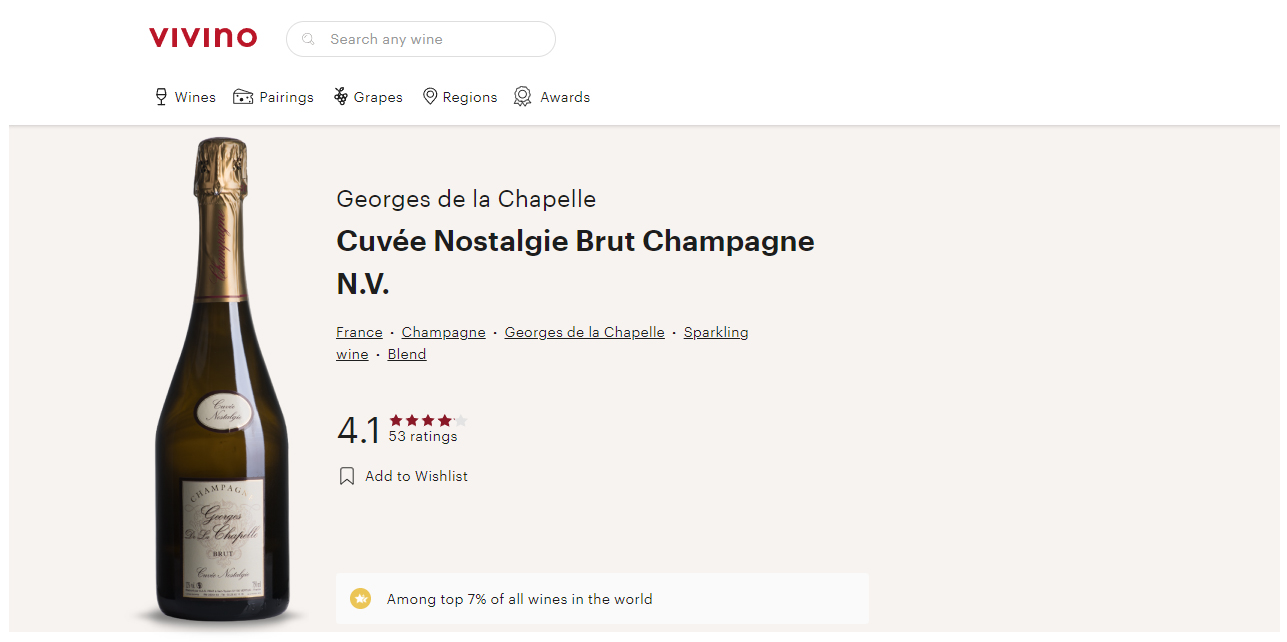The height and width of the screenshot is (642, 1287).
Task: Focus the Search any wine field
Action: point(430,39)
